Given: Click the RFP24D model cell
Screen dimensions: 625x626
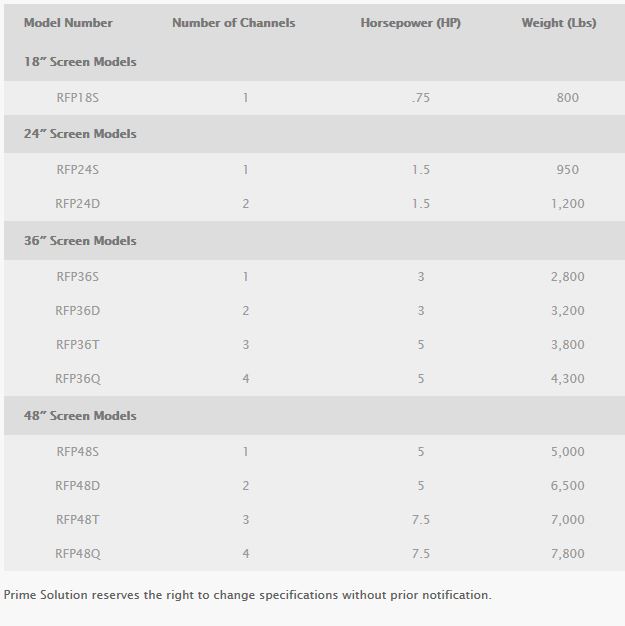Looking at the screenshot, I should point(78,204).
